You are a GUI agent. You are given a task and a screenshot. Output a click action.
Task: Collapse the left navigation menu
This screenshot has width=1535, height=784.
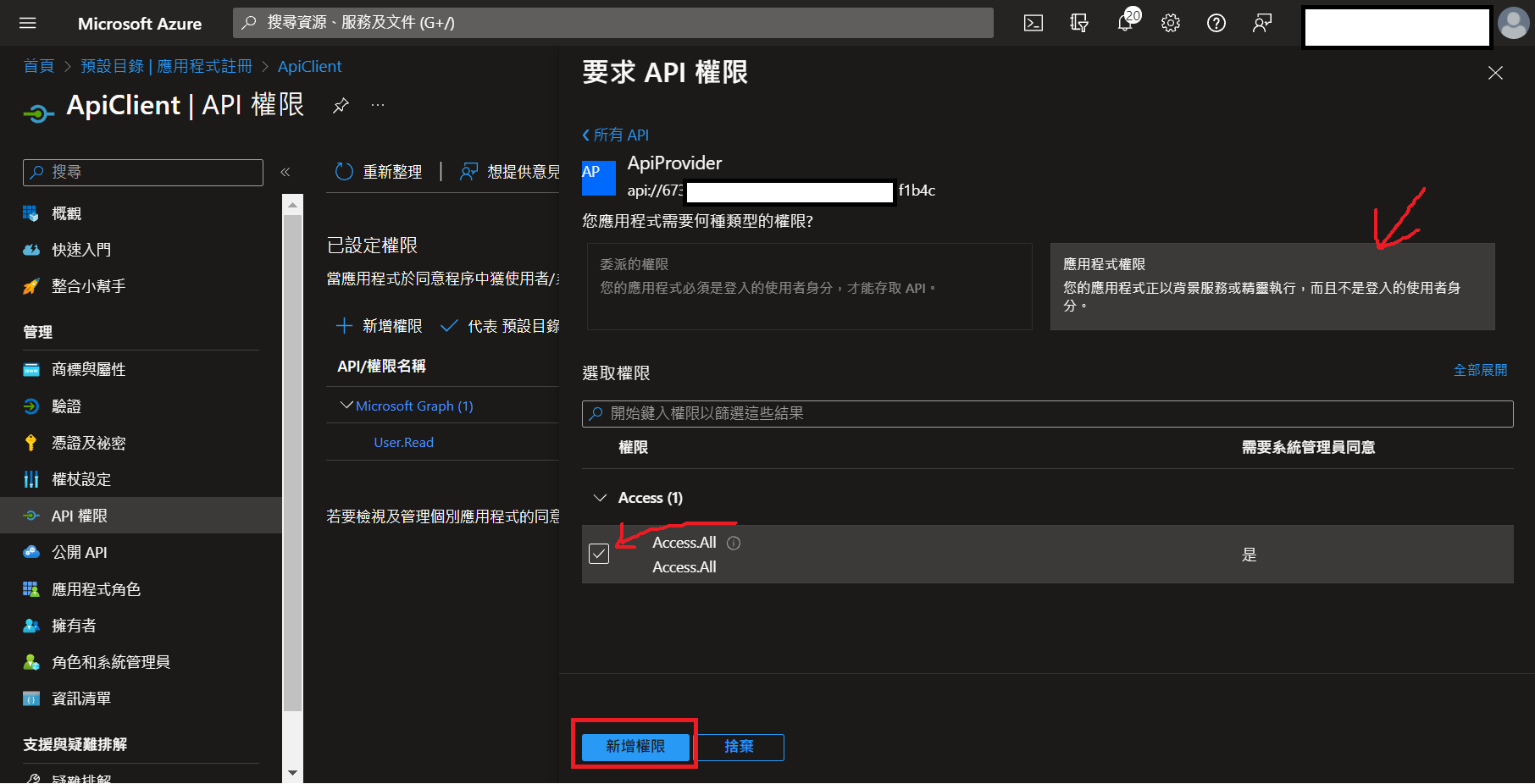click(285, 172)
